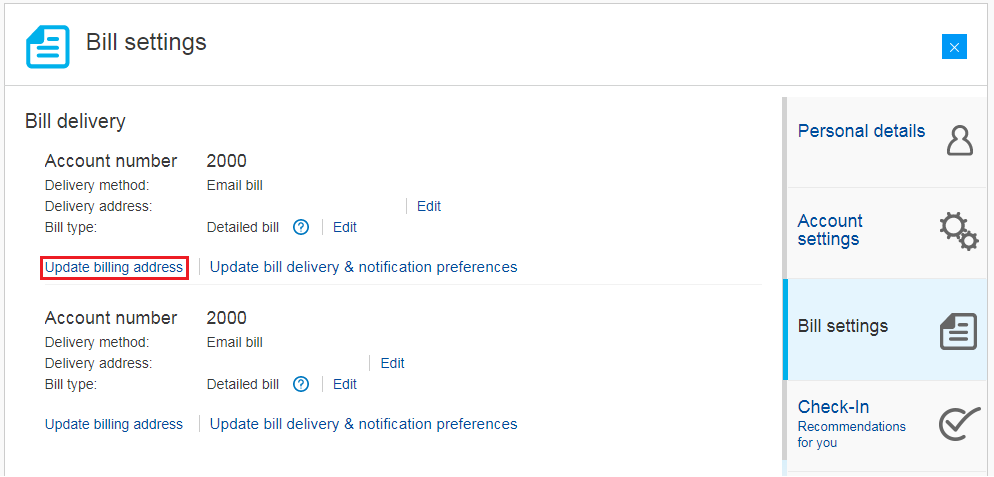Click the Personal details person icon
994x477 pixels.
tap(959, 141)
